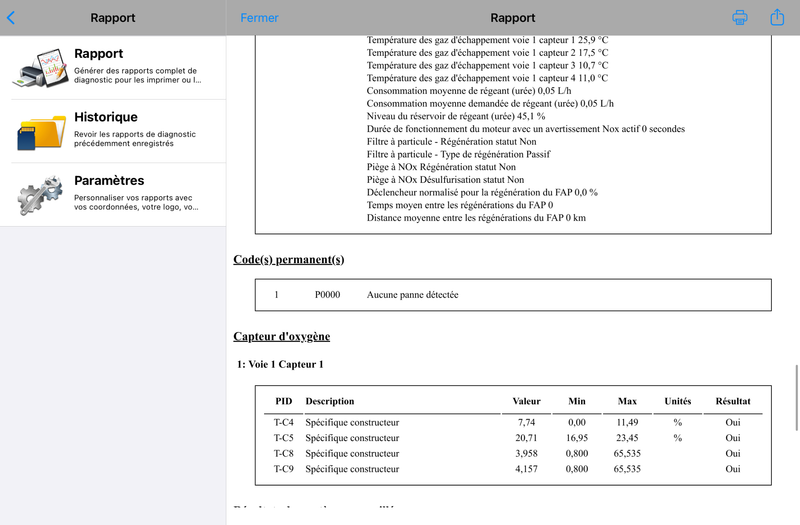Click the vertical scrollbar of report
Screen dimensions: 800x525
[x=796, y=398]
